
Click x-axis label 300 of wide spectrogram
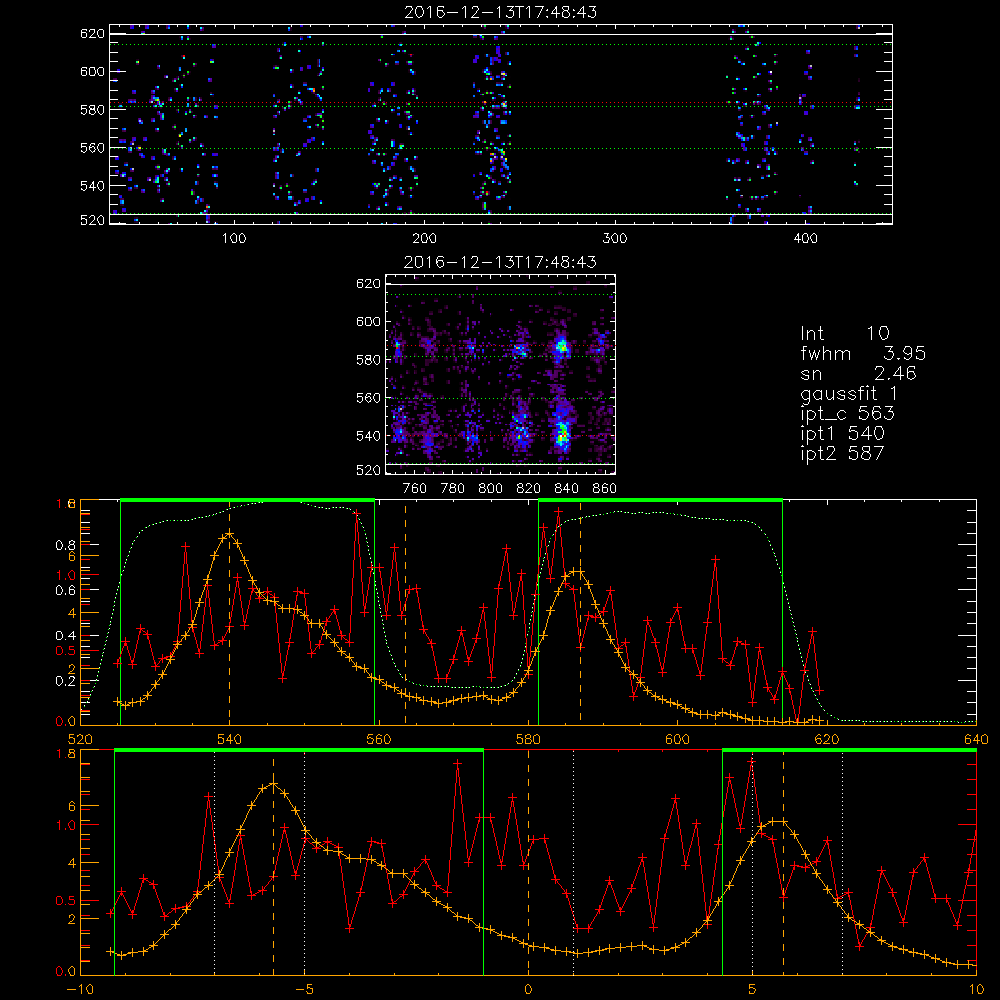(615, 239)
